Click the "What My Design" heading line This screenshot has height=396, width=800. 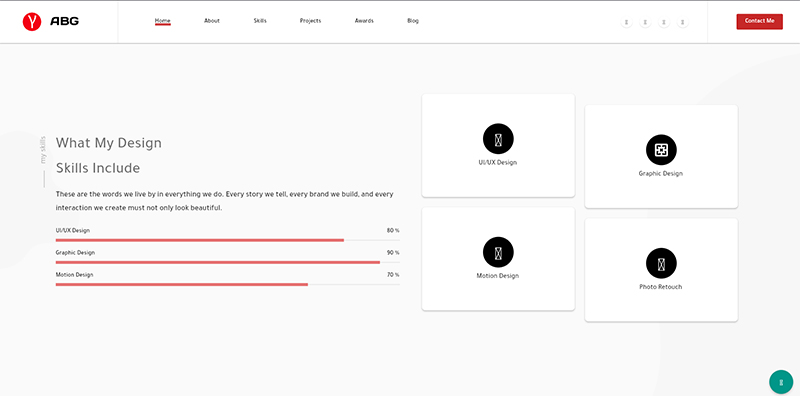point(109,143)
